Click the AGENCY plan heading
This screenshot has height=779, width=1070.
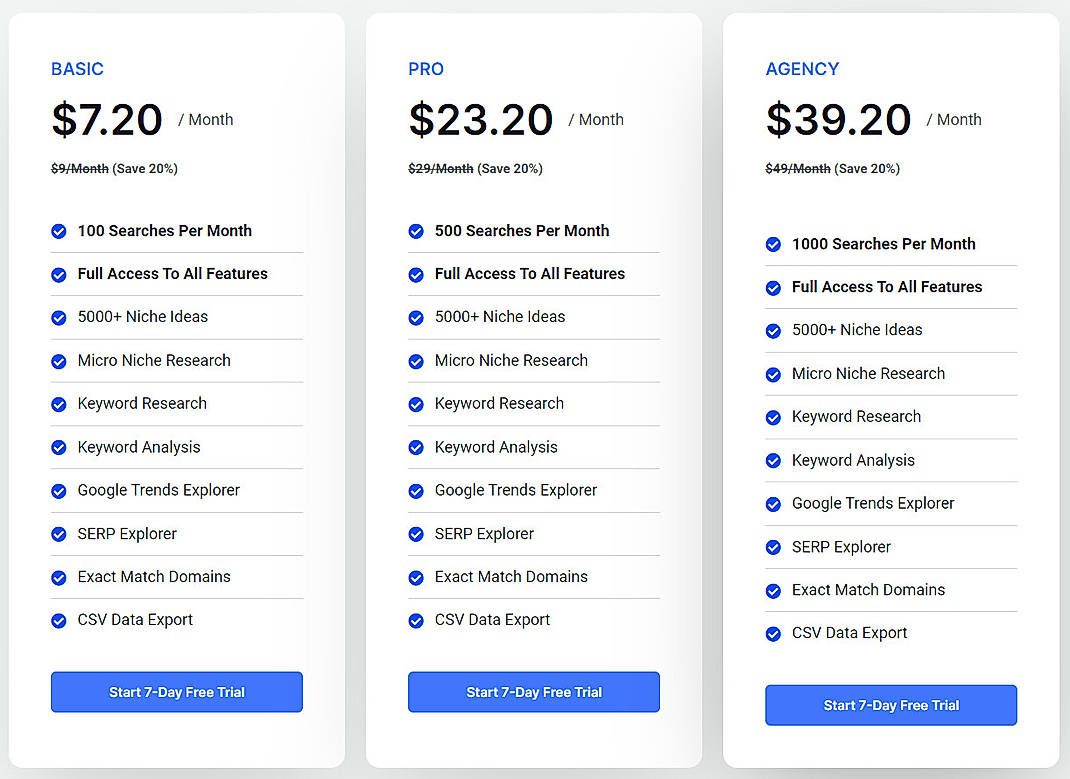click(802, 69)
